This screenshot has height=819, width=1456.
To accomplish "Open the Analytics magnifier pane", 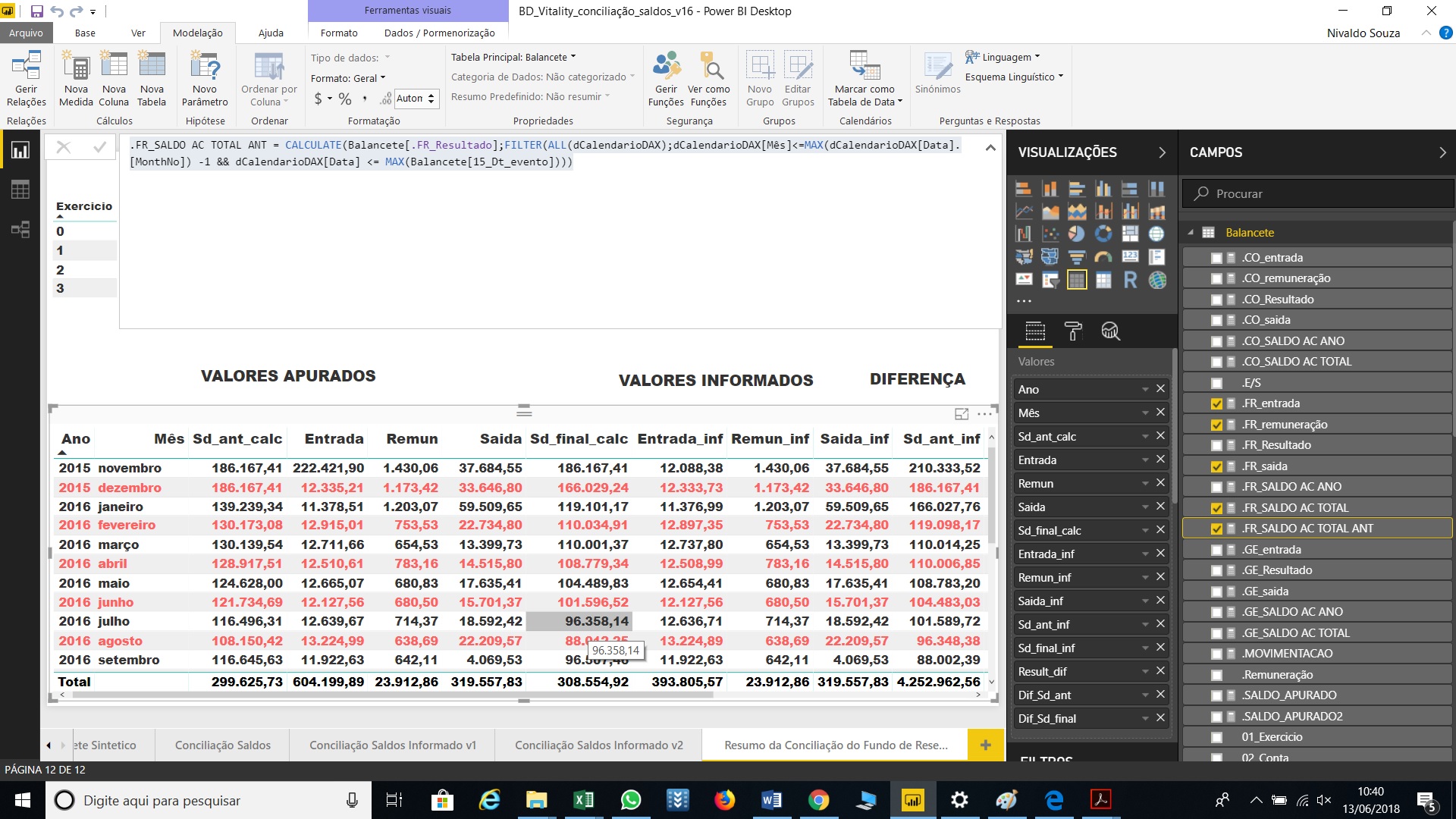I will point(1110,331).
